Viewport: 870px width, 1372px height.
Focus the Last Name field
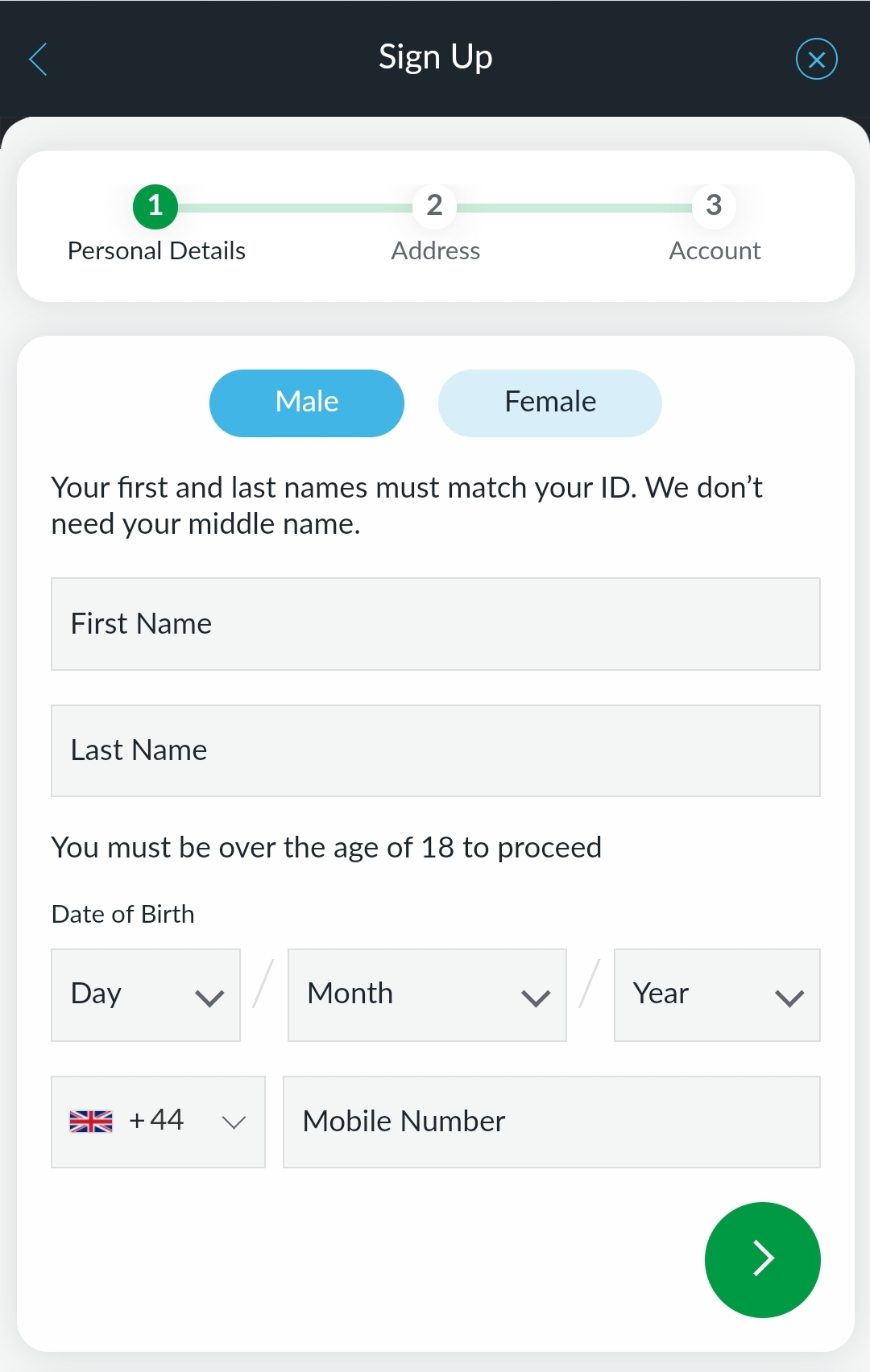(x=436, y=751)
